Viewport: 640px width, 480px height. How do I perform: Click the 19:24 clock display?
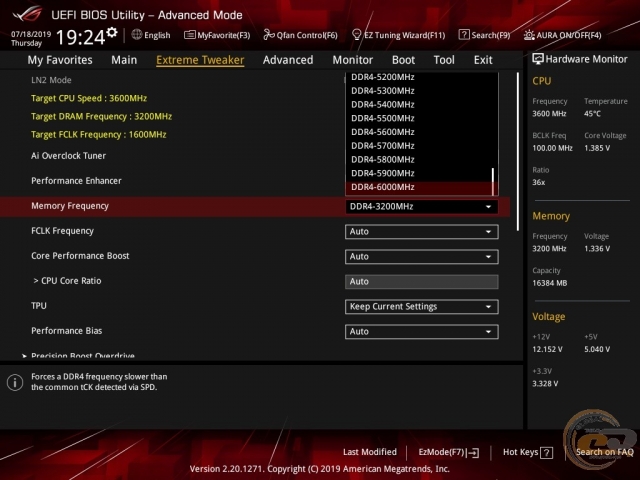tap(81, 38)
